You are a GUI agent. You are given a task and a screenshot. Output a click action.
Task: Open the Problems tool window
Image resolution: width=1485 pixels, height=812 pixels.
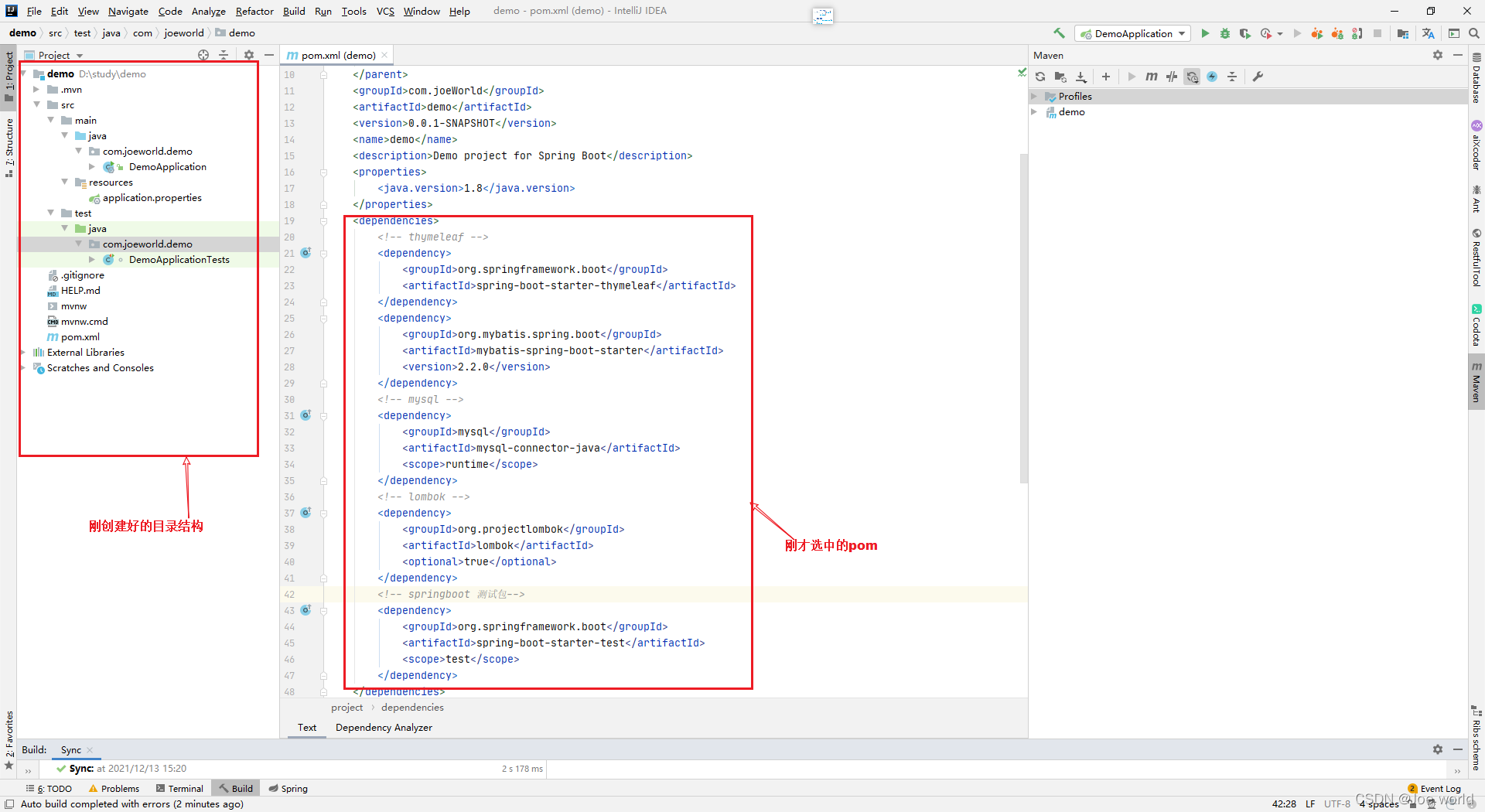pyautogui.click(x=114, y=788)
